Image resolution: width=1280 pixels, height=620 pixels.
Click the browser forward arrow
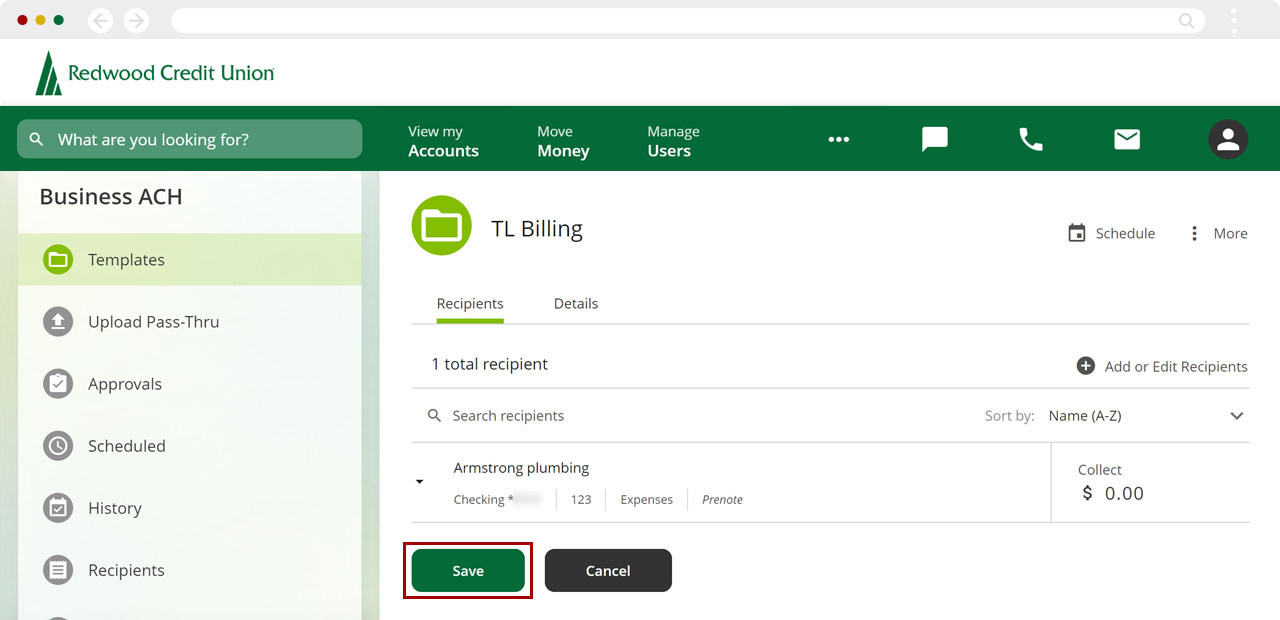[136, 20]
